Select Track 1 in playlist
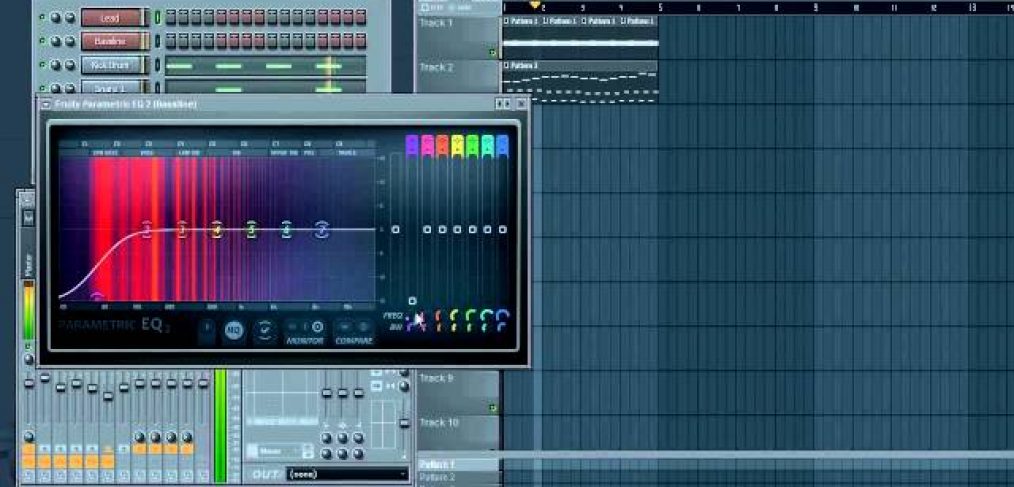Screen dimensions: 1014x487 [x=458, y=38]
